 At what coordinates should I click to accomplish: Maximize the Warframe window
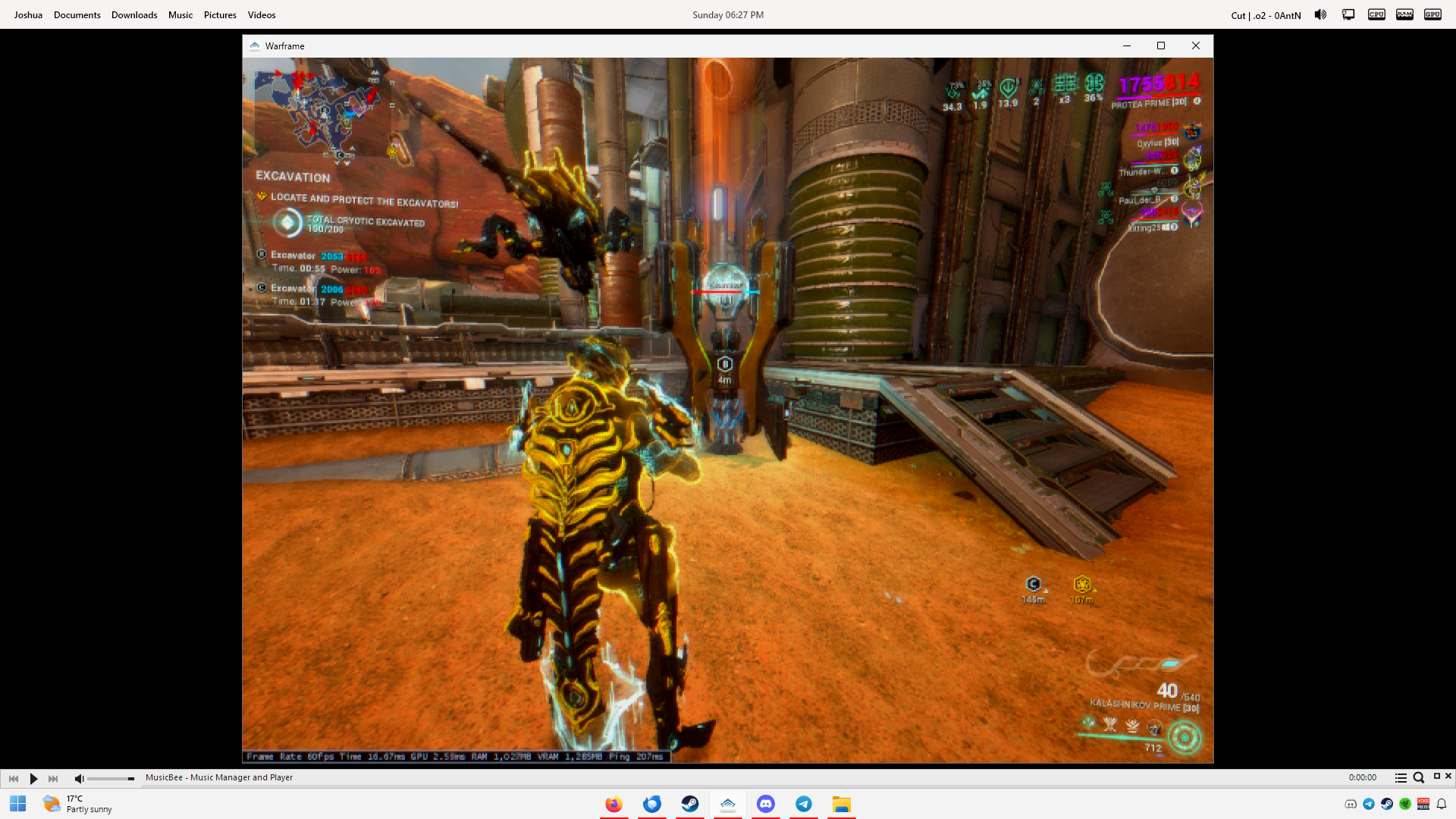tap(1161, 45)
